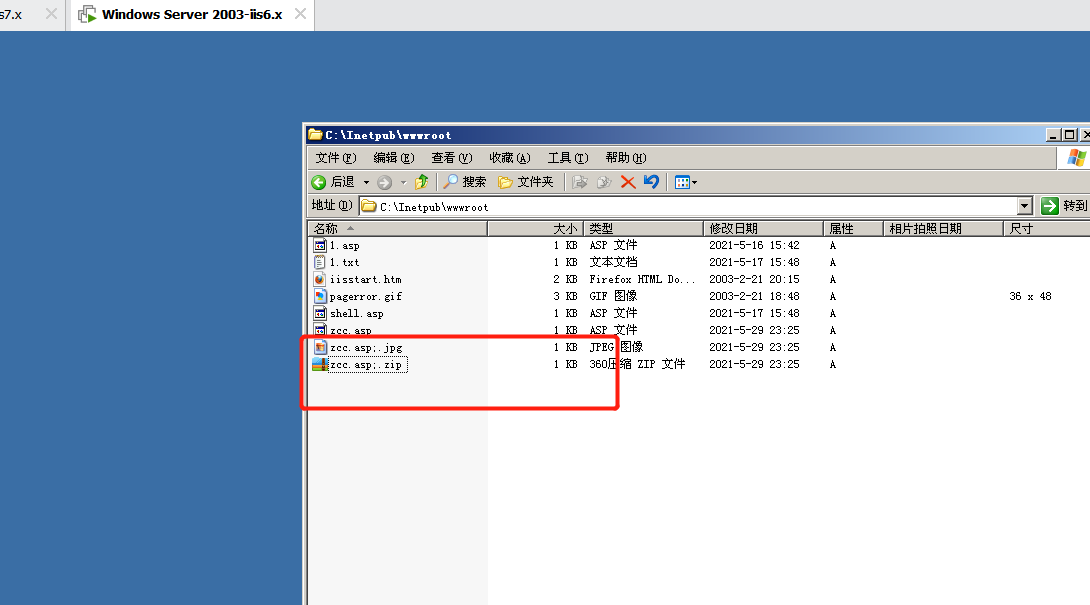Minimize the wwwroot Explorer window
The width and height of the screenshot is (1090, 605).
pos(1054,135)
